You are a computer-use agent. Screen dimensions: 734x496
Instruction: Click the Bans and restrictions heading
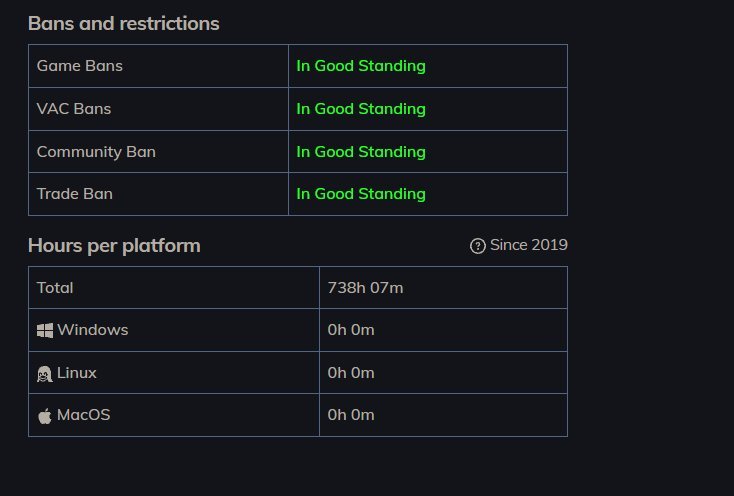[124, 23]
